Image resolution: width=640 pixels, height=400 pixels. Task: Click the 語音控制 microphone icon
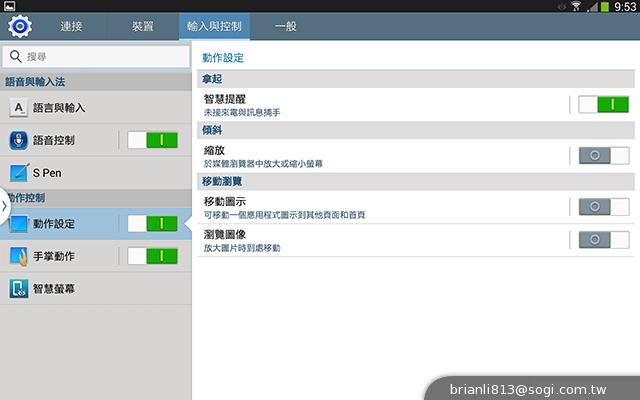[18, 140]
